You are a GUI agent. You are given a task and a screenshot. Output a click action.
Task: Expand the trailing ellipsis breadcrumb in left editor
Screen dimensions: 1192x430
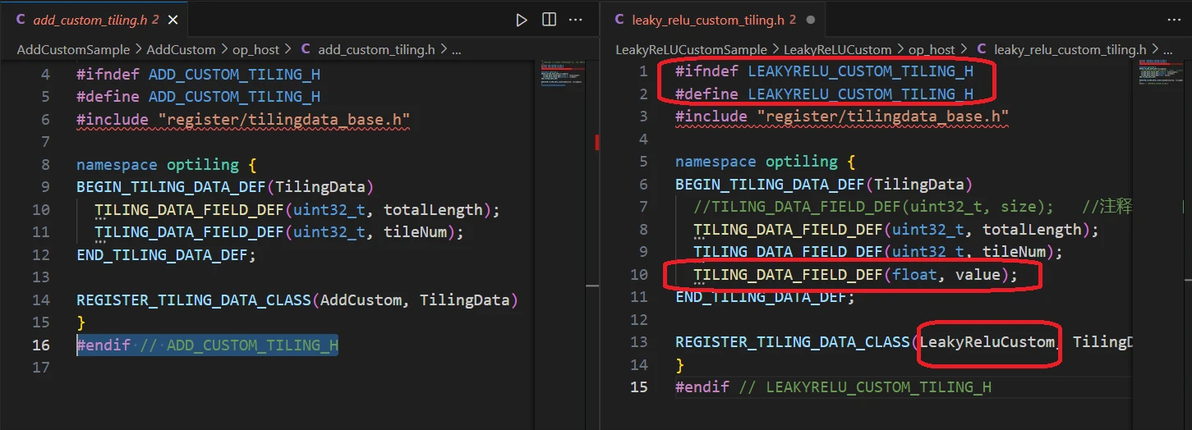(456, 49)
